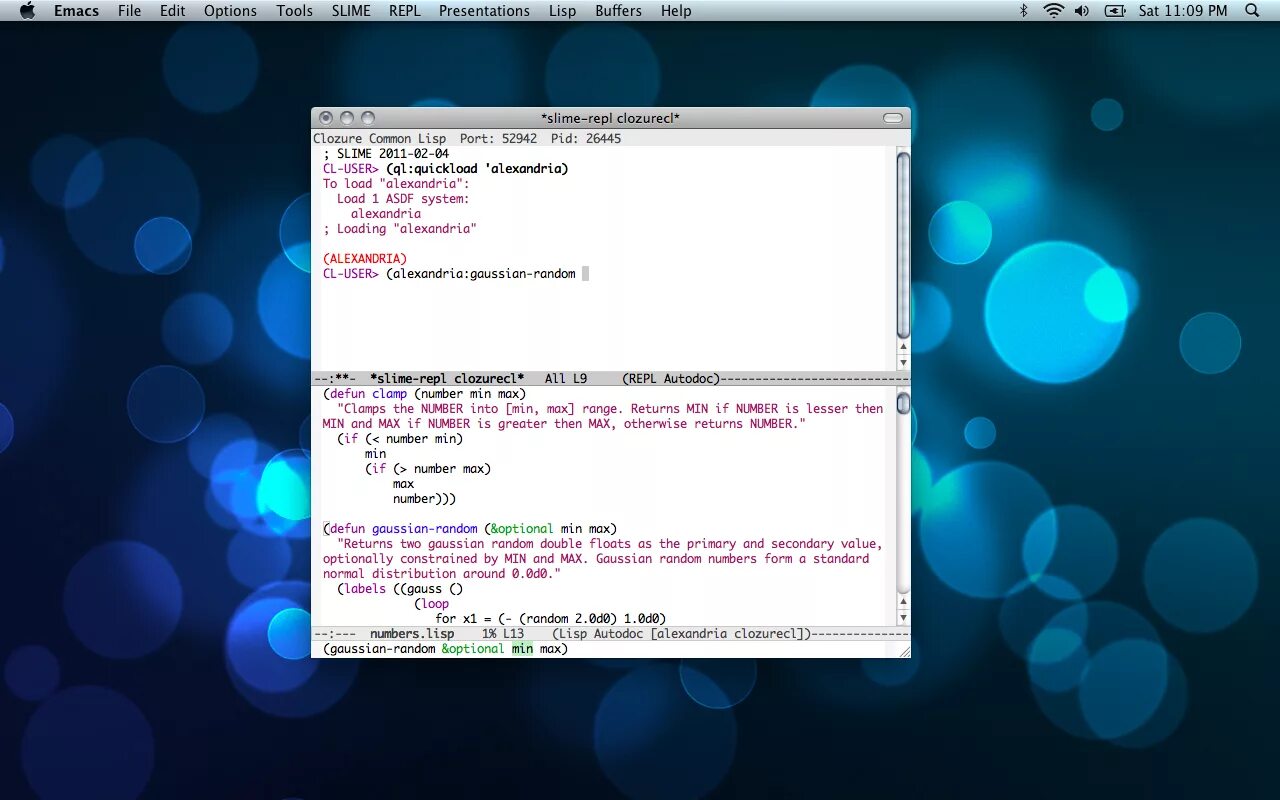Click 'number)))' line in clamp function
The image size is (1280, 800).
[x=425, y=499]
